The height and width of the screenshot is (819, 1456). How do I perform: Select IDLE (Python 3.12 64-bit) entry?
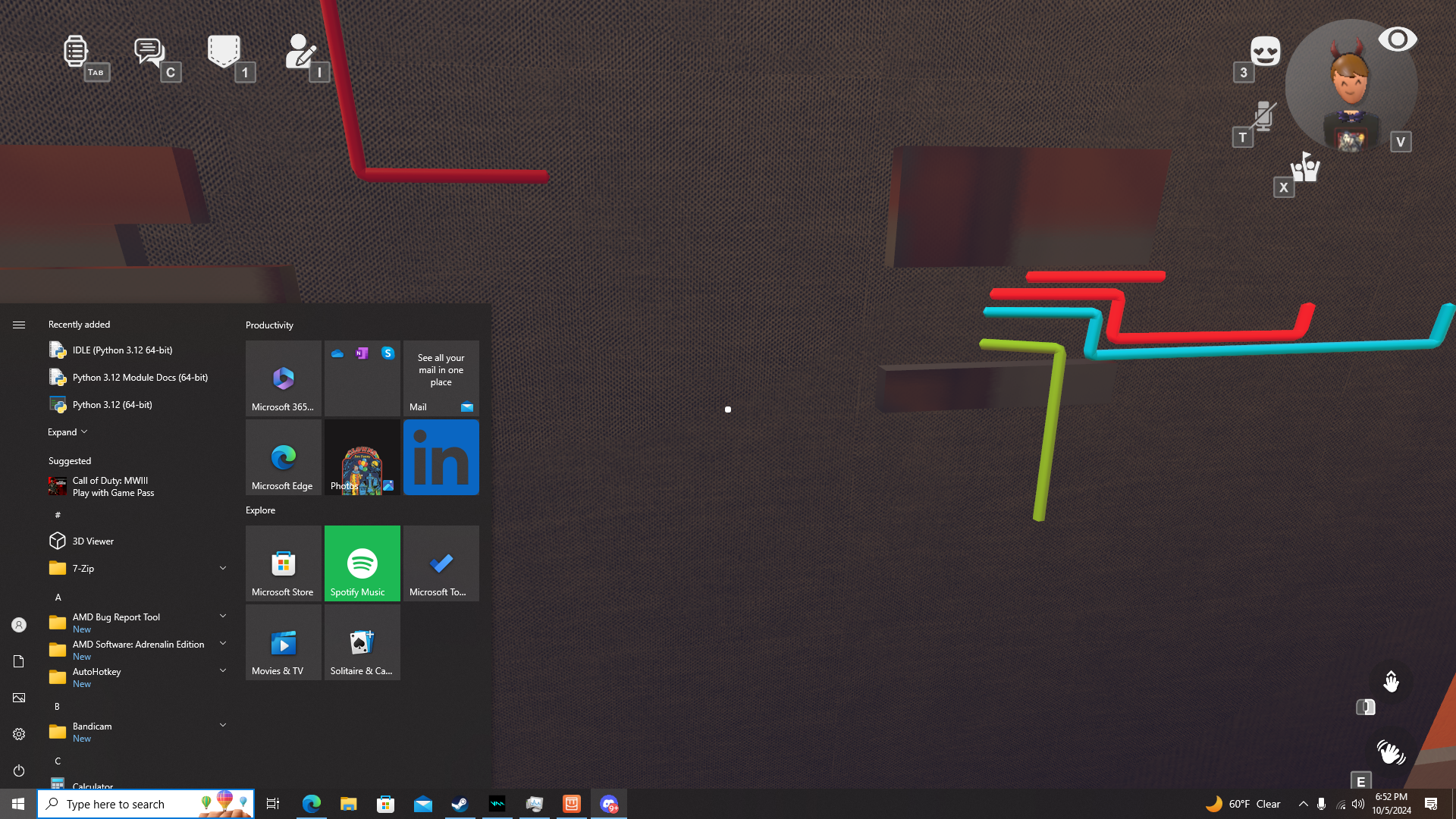[122, 350]
